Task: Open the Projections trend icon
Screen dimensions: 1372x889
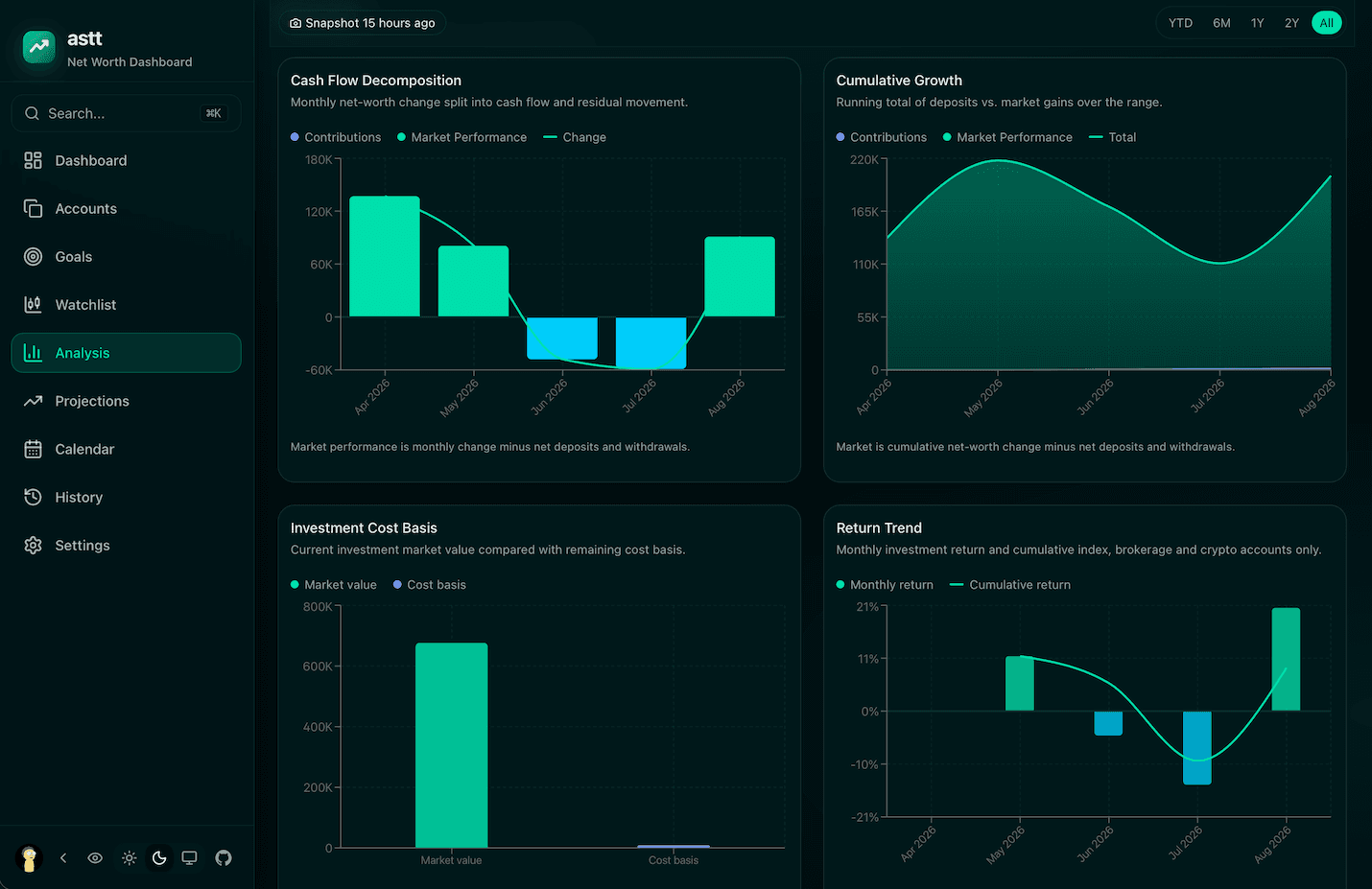Action: click(33, 401)
